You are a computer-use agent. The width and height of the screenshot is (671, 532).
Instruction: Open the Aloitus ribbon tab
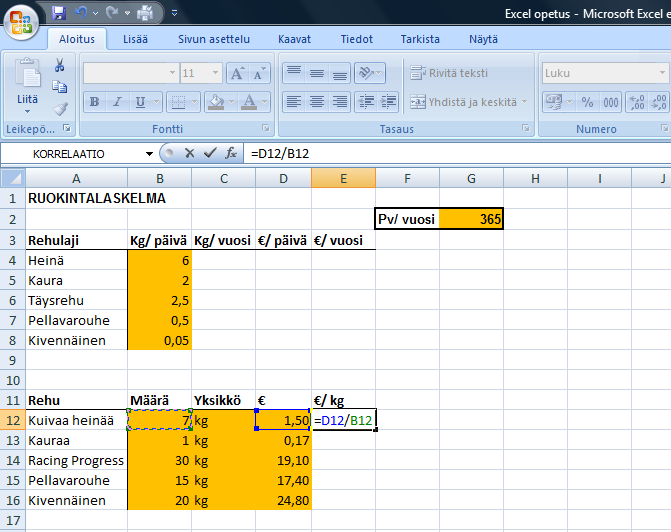[x=77, y=39]
